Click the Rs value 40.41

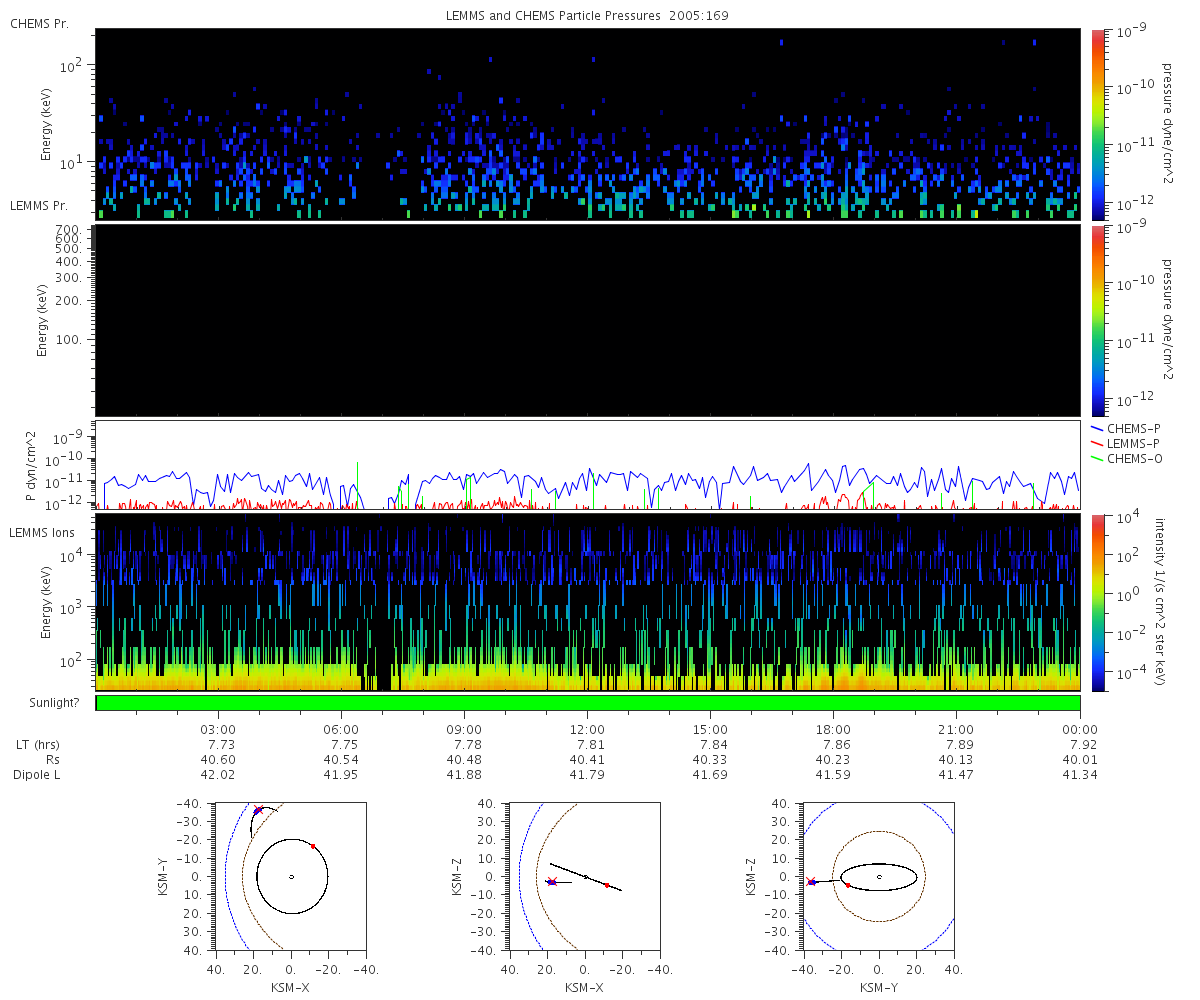(x=587, y=760)
